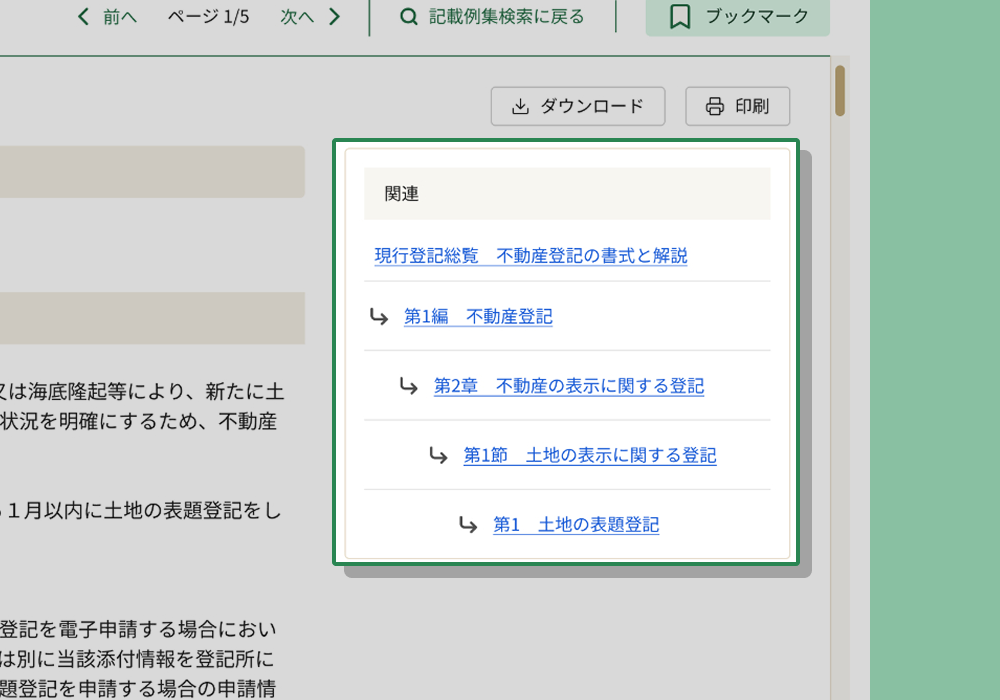This screenshot has height=700, width=1000.
Task: Click the download arrow icon
Action: tap(520, 106)
